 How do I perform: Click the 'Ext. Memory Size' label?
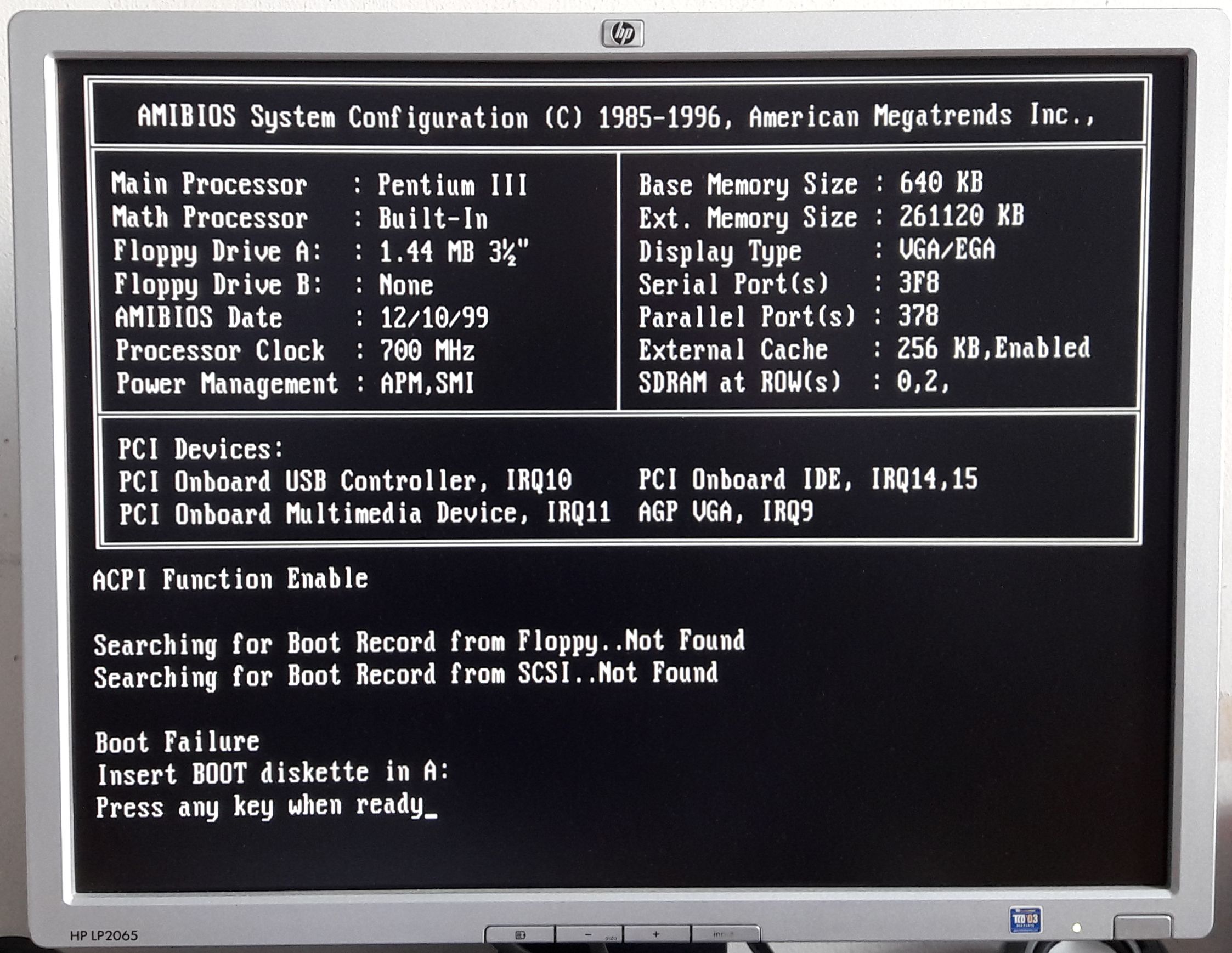(748, 218)
